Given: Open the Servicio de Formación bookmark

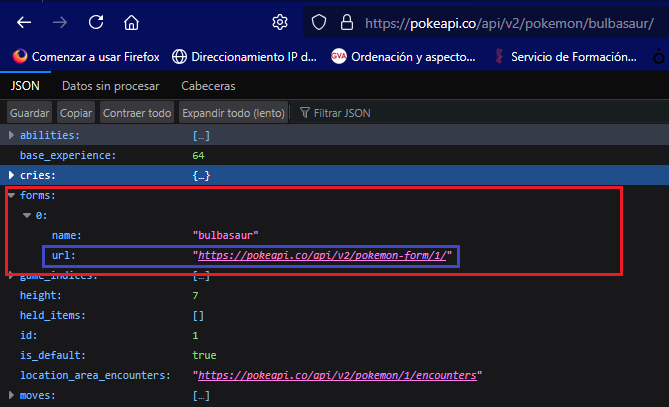Looking at the screenshot, I should (565, 57).
